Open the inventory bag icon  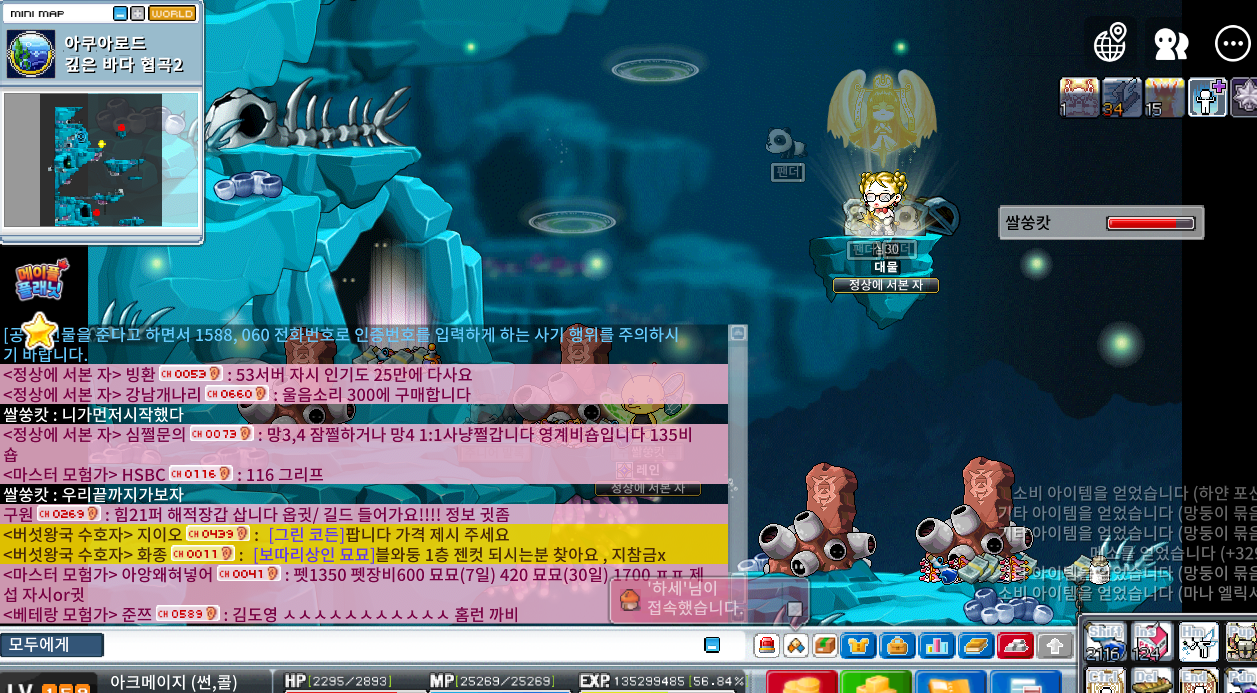coord(896,645)
